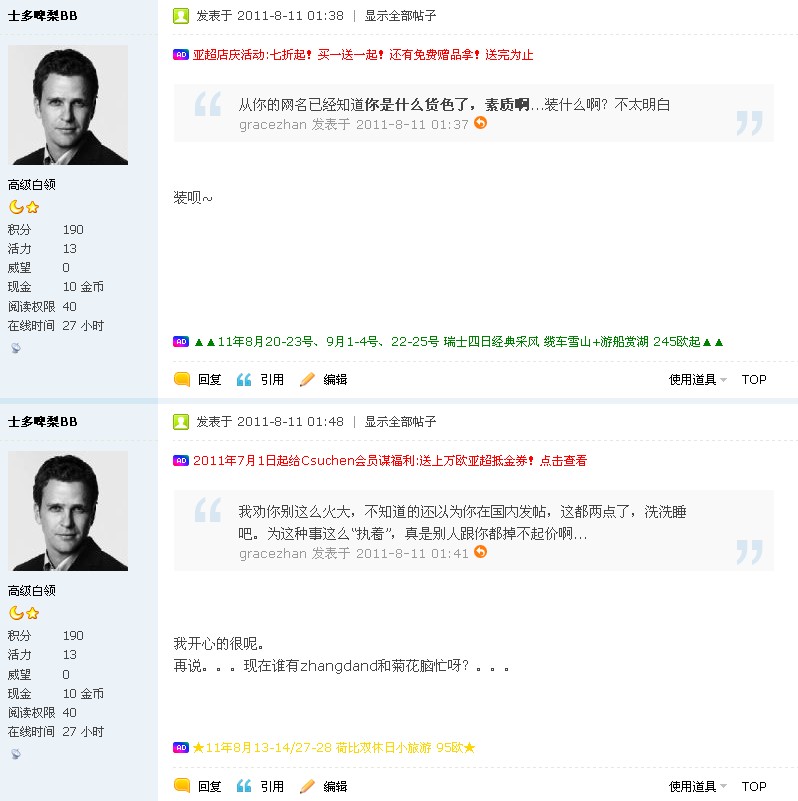798x801 pixels.
Task: Click 回复 reply icon in first post
Action: click(x=182, y=379)
